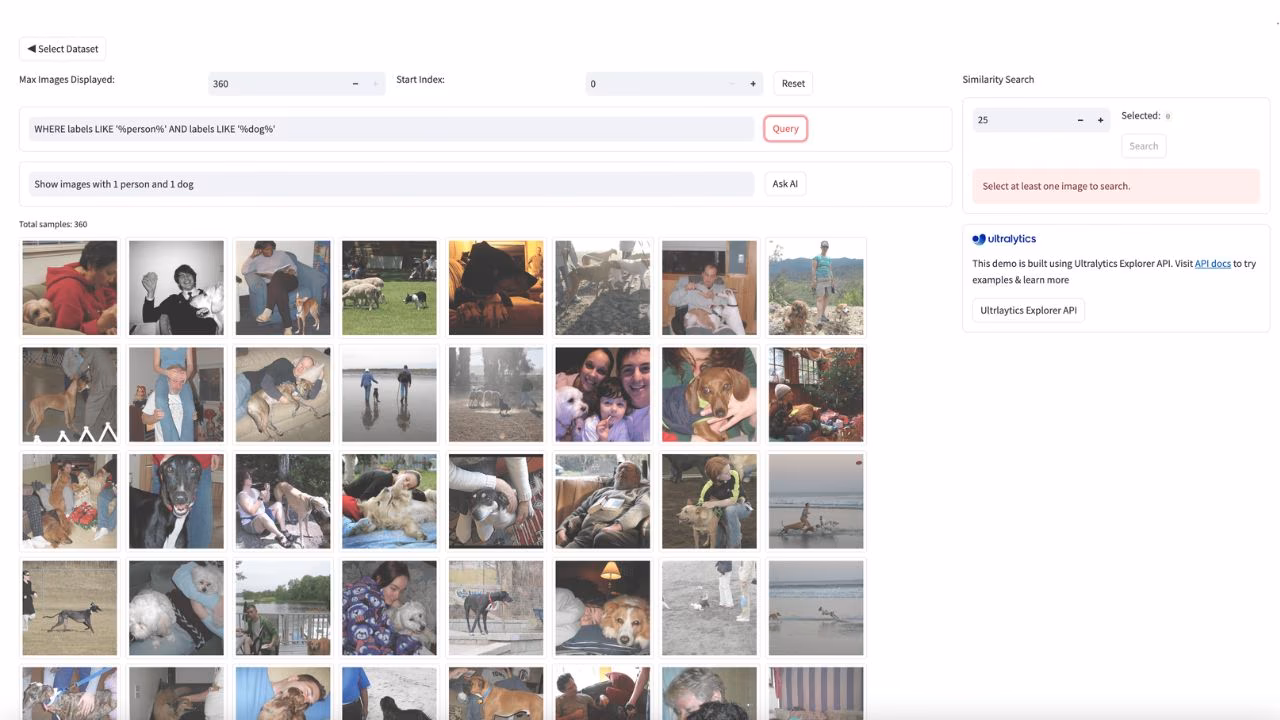Select thumbnail of man sleeping on brown couch
The width and height of the screenshot is (1280, 720).
point(603,501)
